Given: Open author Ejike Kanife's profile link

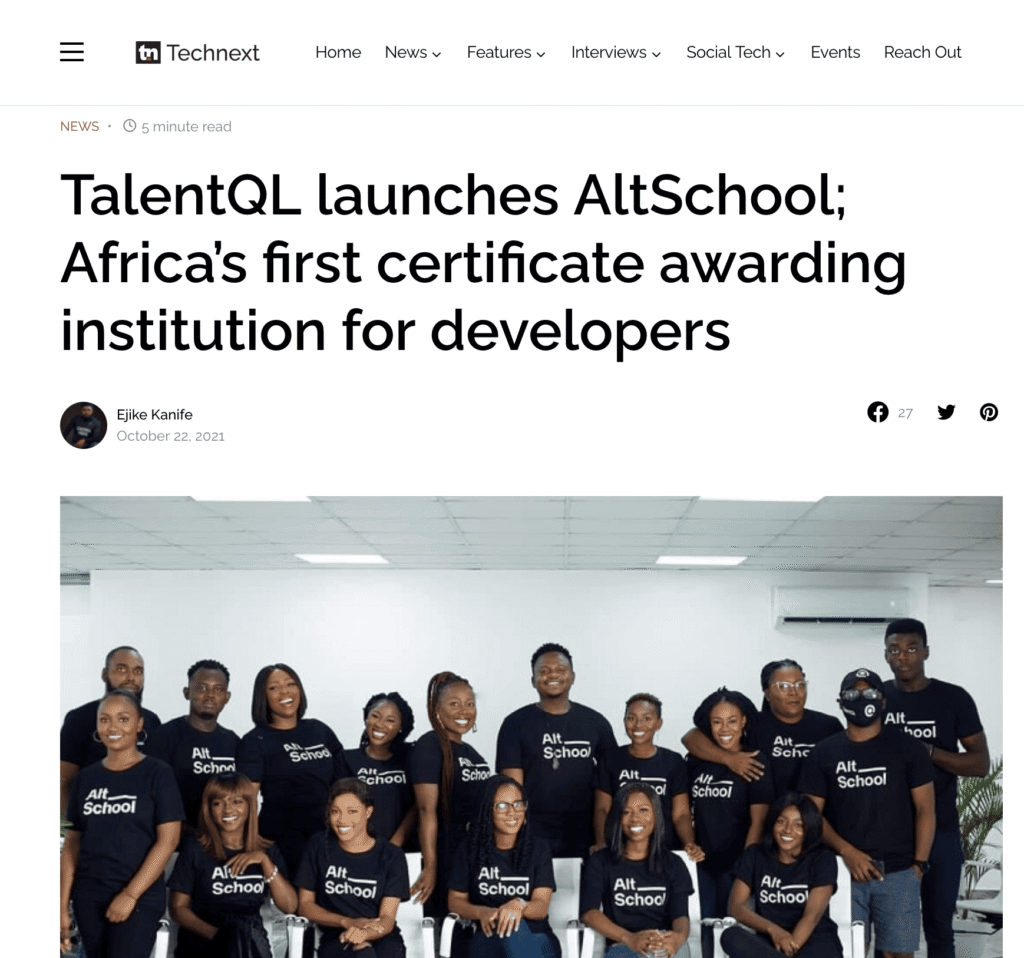Looking at the screenshot, I should pos(154,415).
